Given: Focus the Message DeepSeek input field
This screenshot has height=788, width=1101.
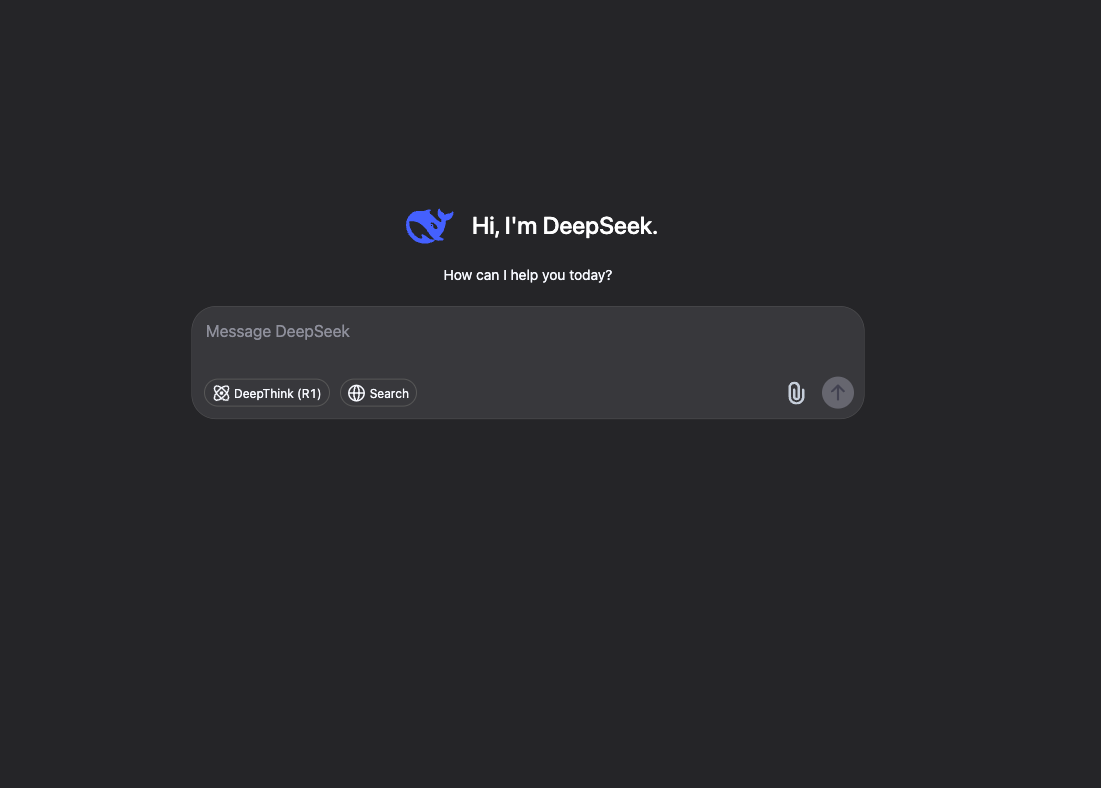Looking at the screenshot, I should [x=527, y=341].
